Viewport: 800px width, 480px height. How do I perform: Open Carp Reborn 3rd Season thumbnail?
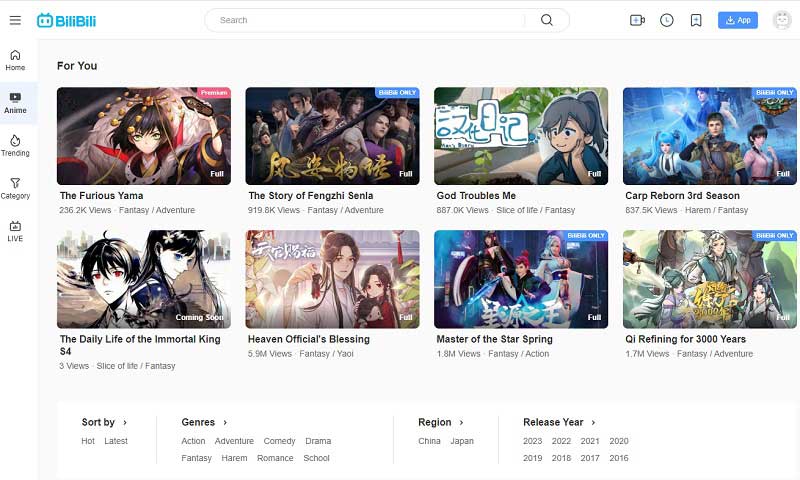pyautogui.click(x=710, y=136)
